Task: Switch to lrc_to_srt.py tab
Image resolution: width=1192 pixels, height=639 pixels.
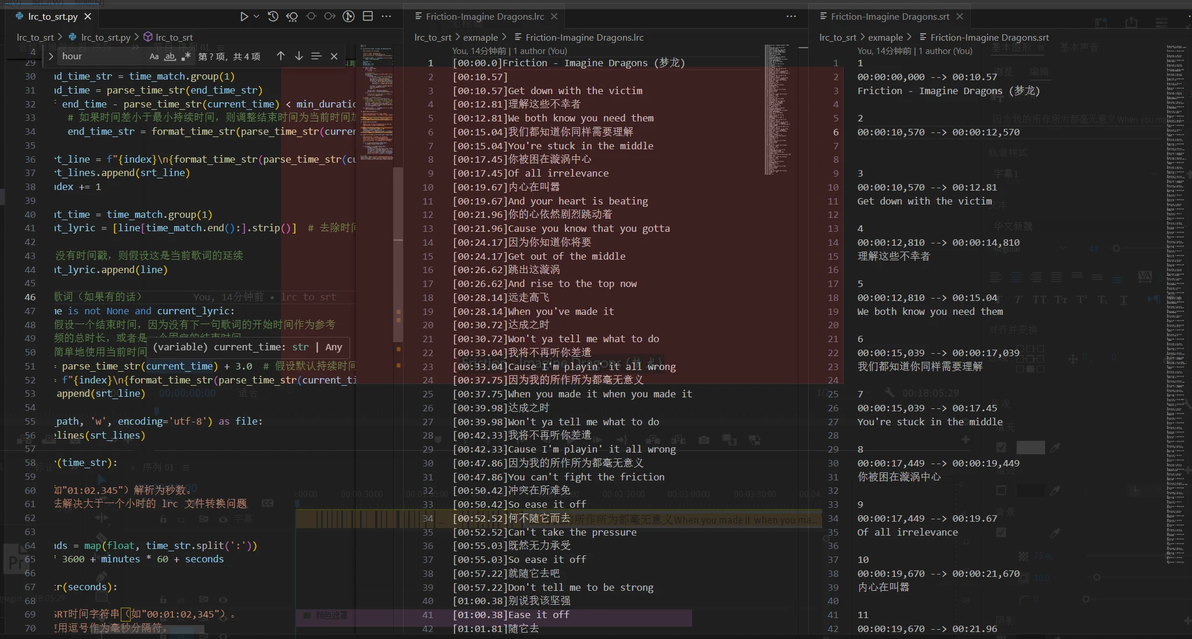Action: [x=52, y=17]
